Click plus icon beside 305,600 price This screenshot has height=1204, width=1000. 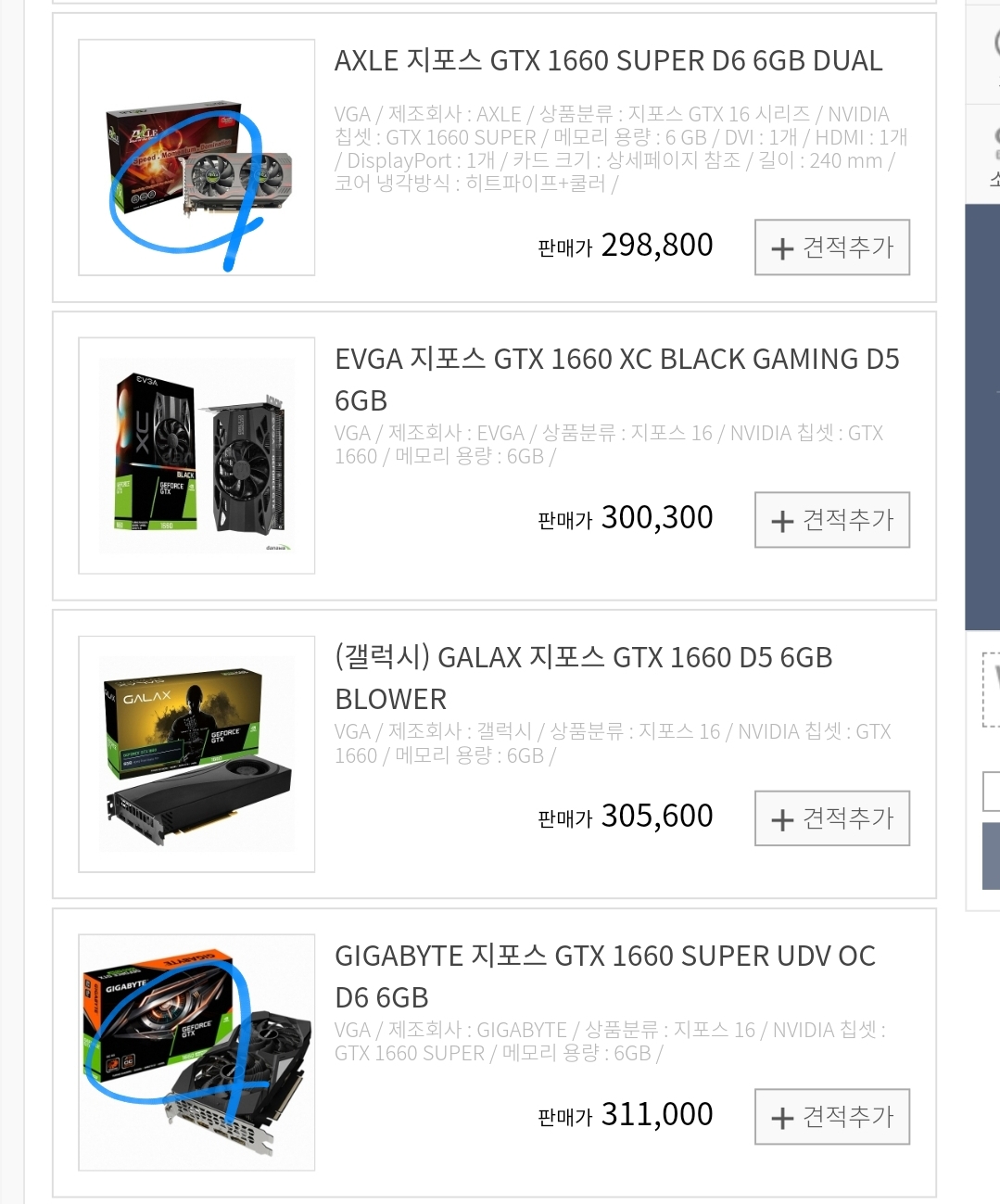click(782, 819)
